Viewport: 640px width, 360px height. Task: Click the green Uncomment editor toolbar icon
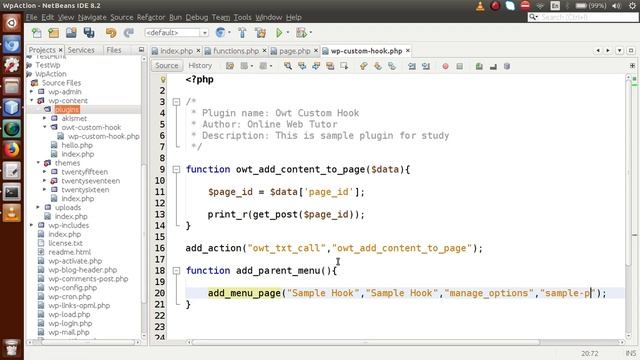[479, 66]
